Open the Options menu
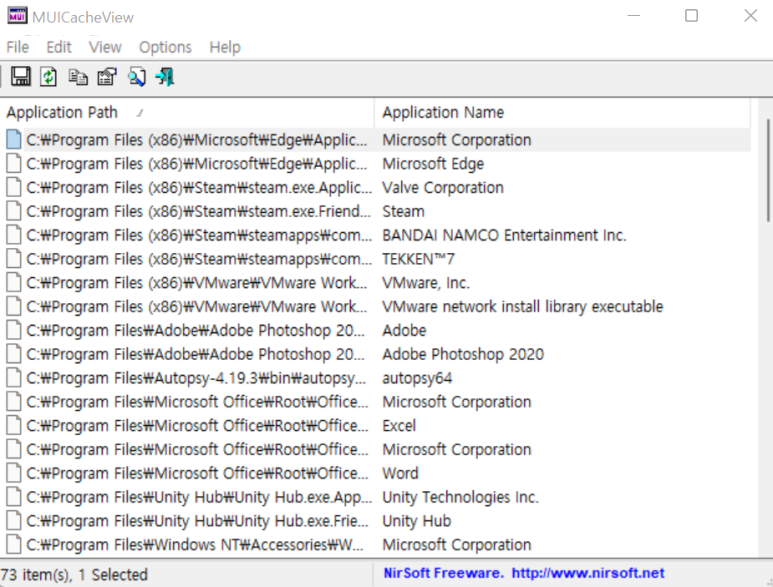 (x=165, y=47)
